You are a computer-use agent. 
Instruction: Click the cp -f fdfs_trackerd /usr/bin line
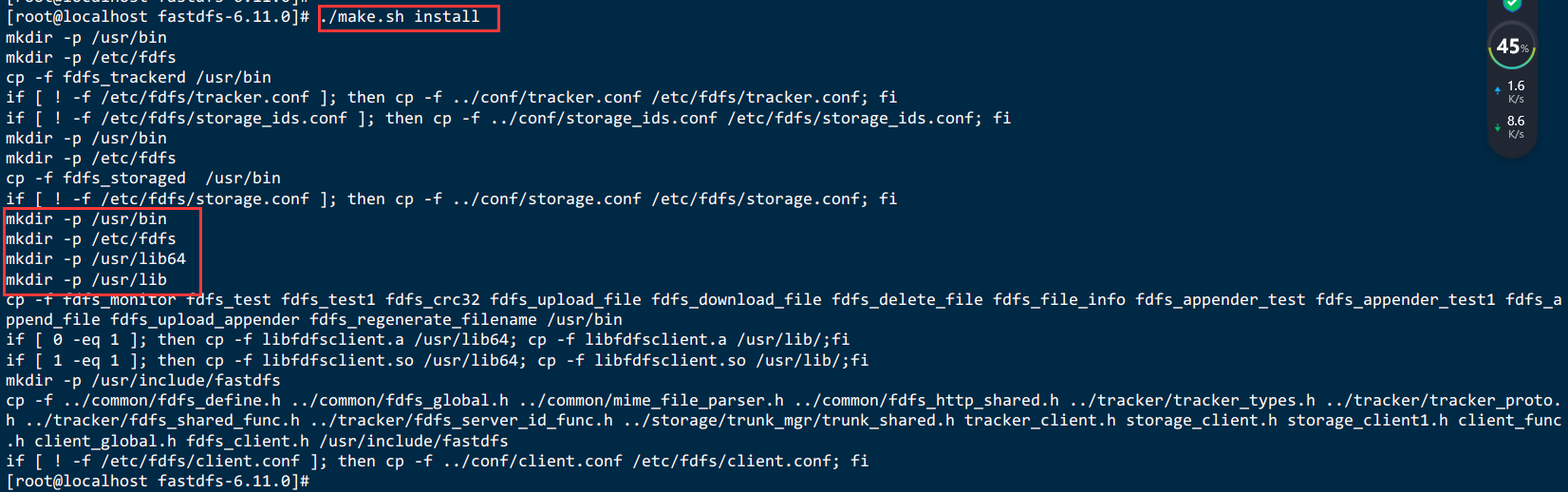click(x=139, y=78)
